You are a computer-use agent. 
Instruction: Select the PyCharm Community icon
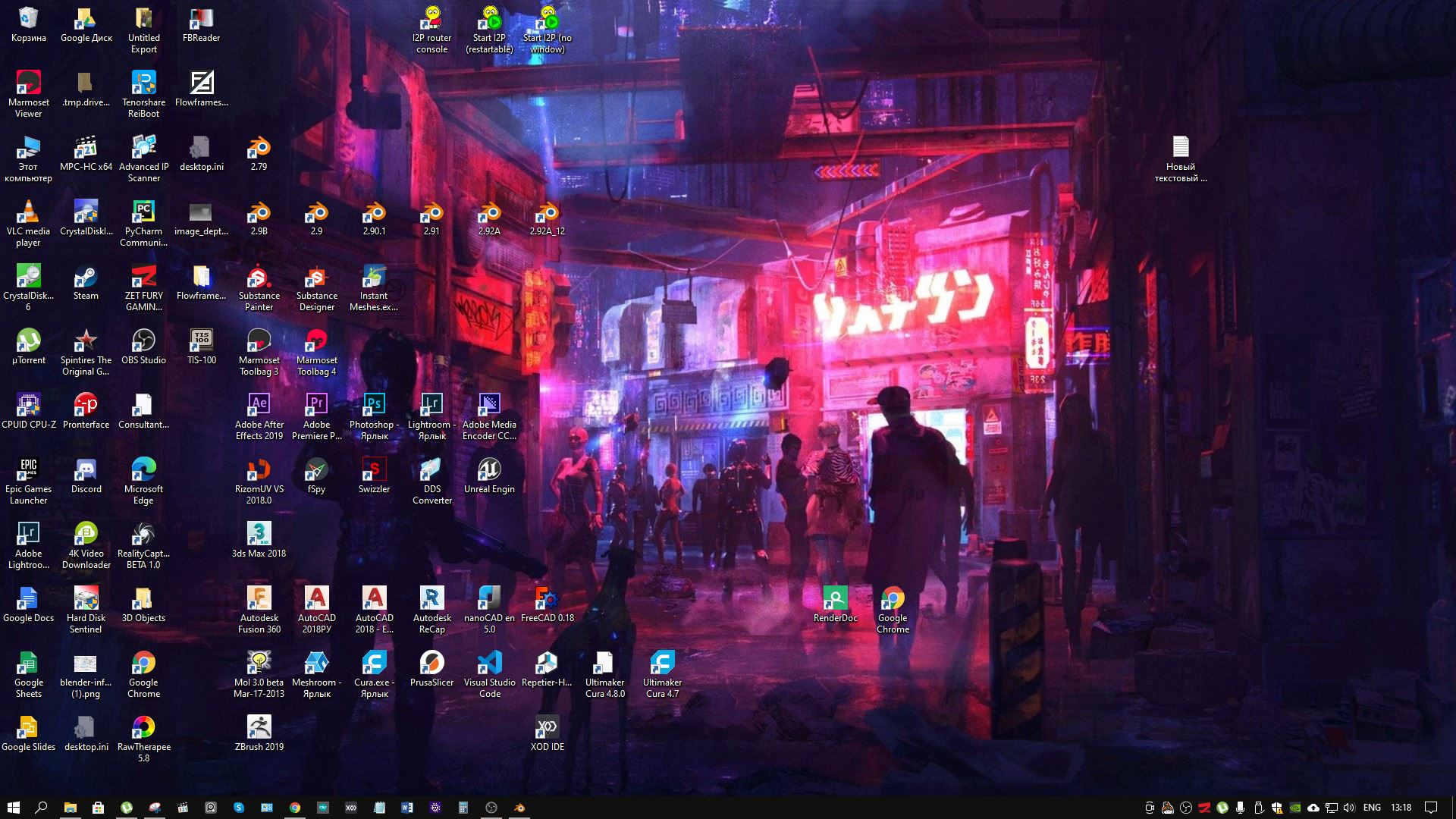tap(143, 223)
